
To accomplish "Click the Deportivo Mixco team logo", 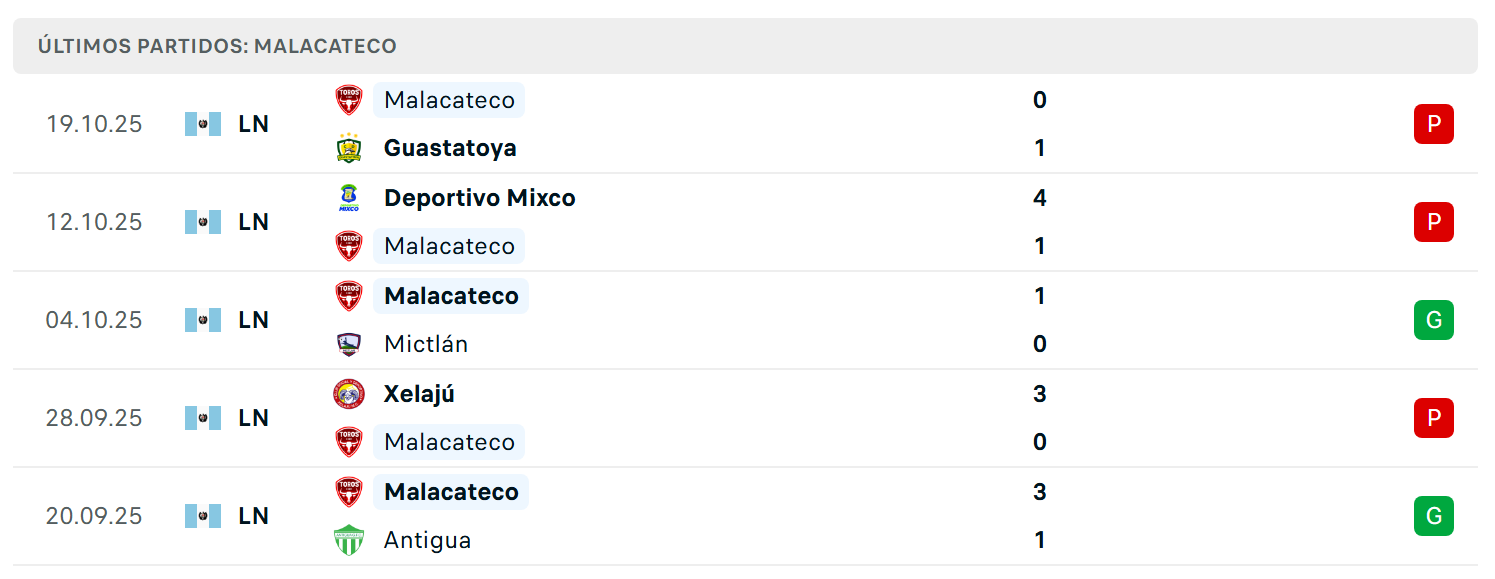I will pos(349,198).
